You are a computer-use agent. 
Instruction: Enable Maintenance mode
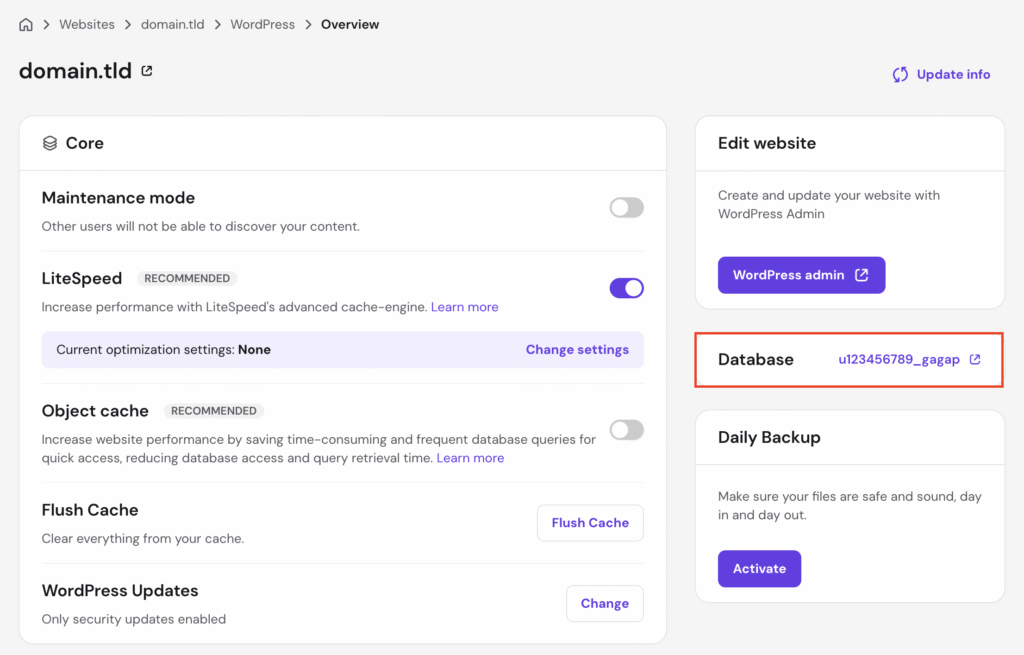coord(626,207)
